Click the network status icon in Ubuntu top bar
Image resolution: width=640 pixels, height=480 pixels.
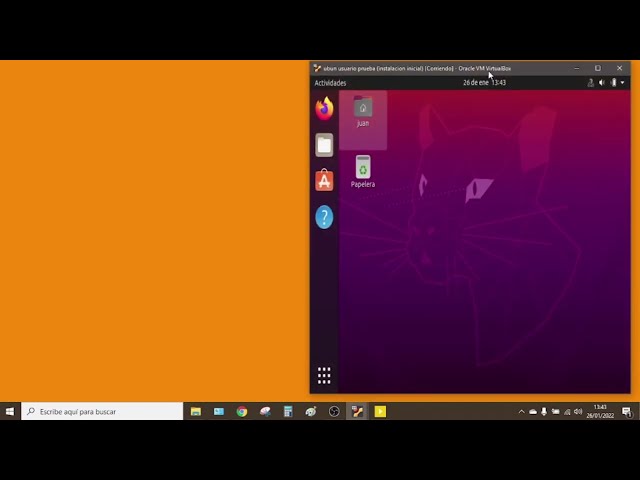tap(590, 83)
